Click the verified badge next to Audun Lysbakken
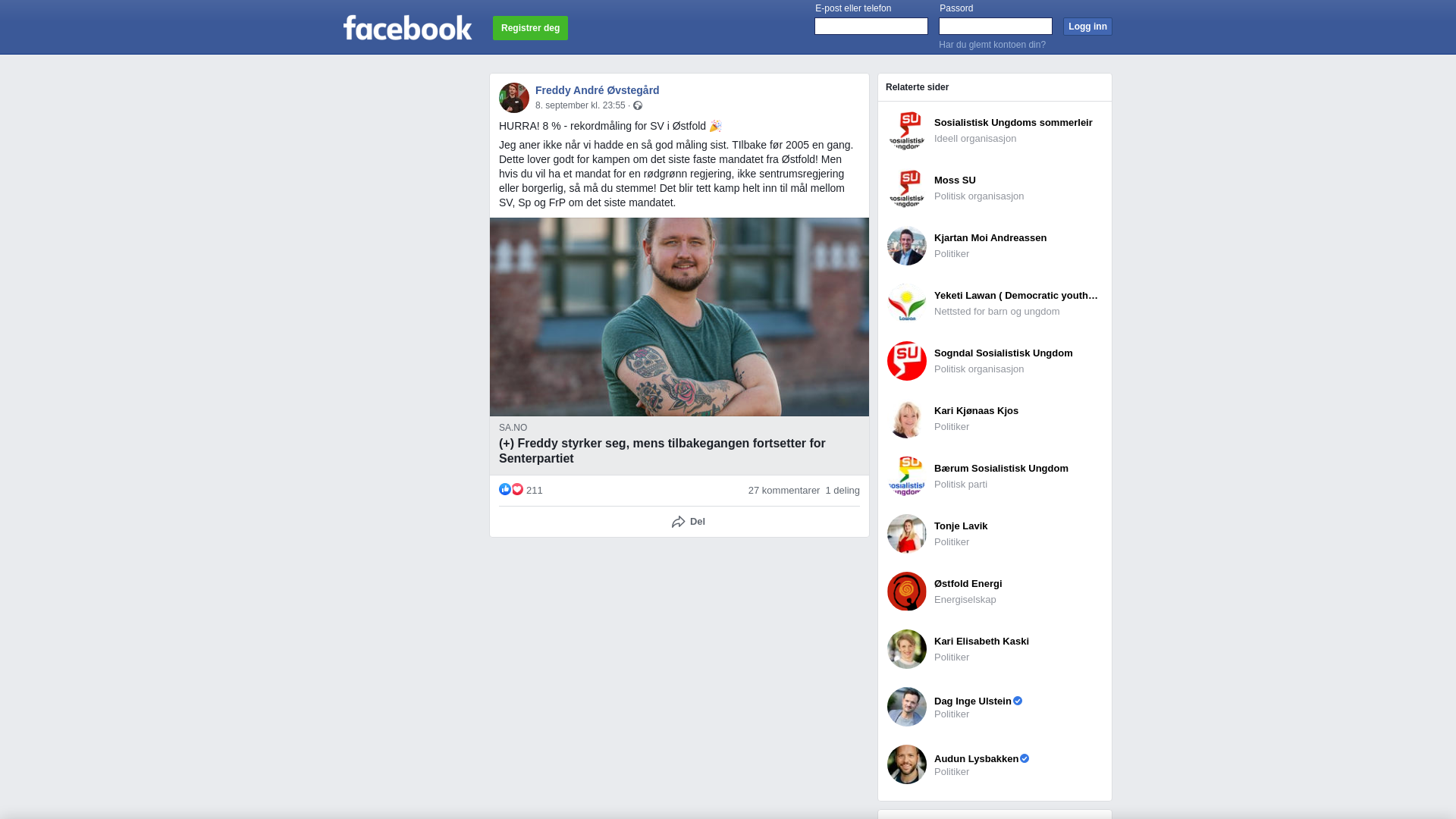 click(x=1025, y=758)
